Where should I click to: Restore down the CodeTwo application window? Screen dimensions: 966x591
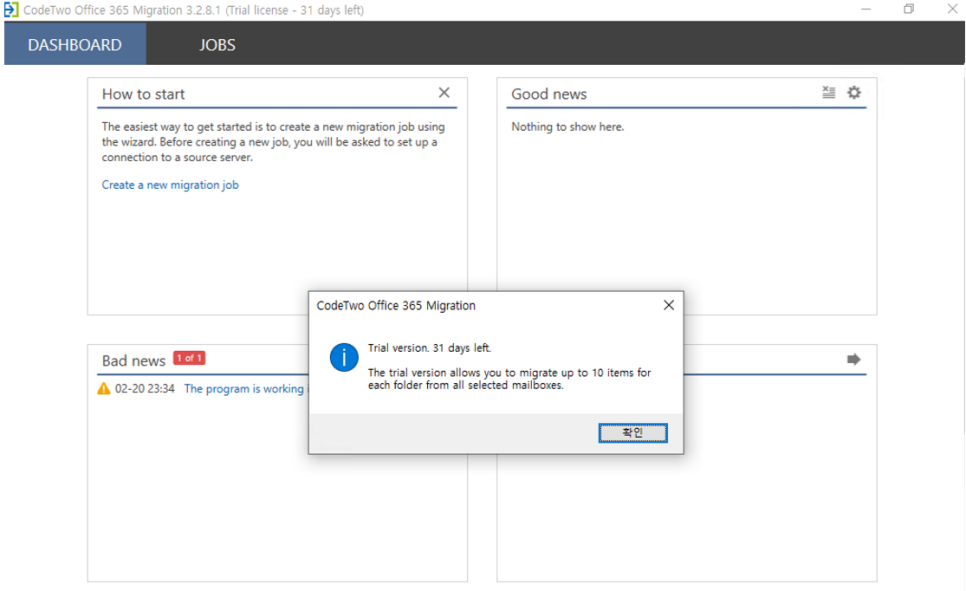(909, 9)
